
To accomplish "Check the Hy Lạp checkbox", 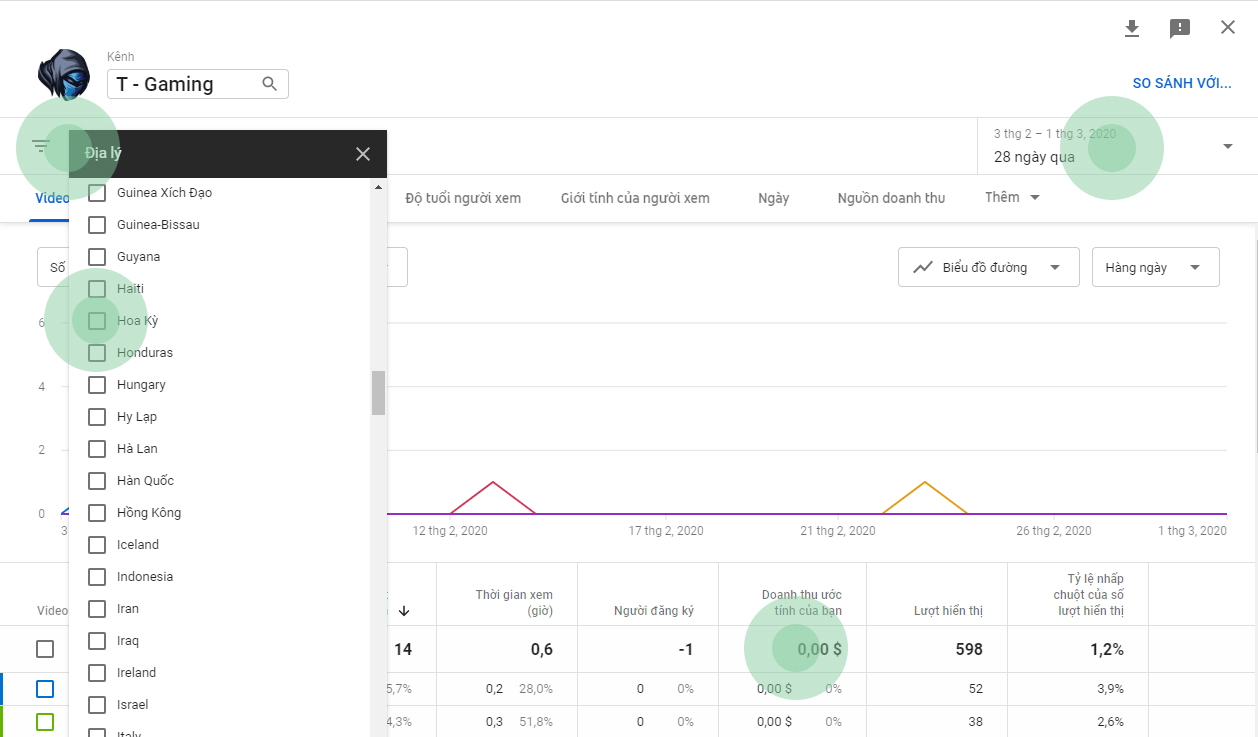I will point(97,417).
